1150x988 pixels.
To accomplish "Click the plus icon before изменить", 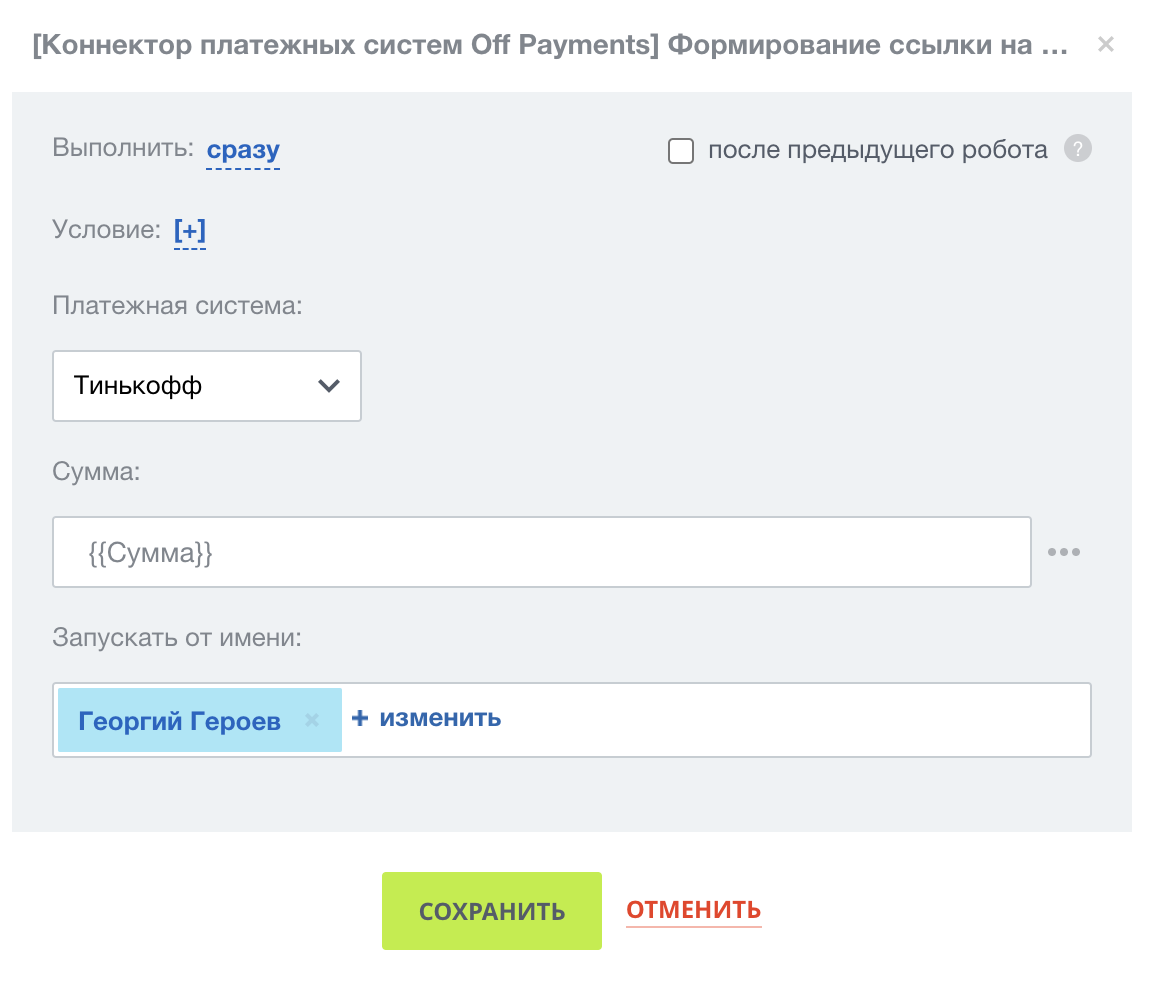I will pos(360,718).
